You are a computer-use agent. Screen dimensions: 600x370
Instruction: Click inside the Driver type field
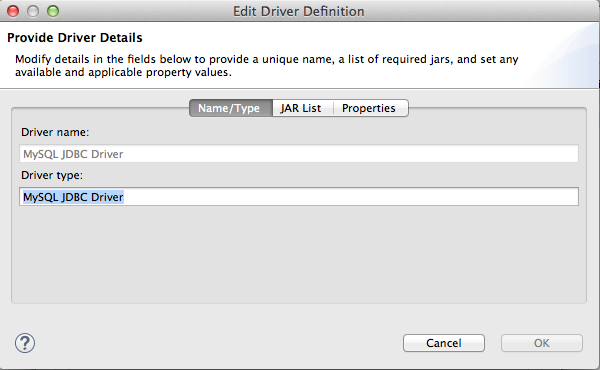pos(299,197)
